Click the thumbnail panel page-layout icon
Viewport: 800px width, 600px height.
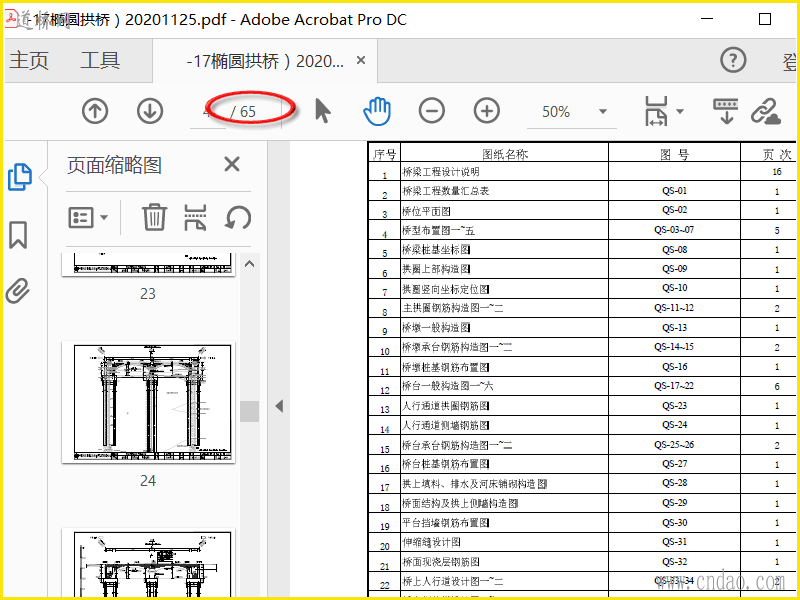195,217
